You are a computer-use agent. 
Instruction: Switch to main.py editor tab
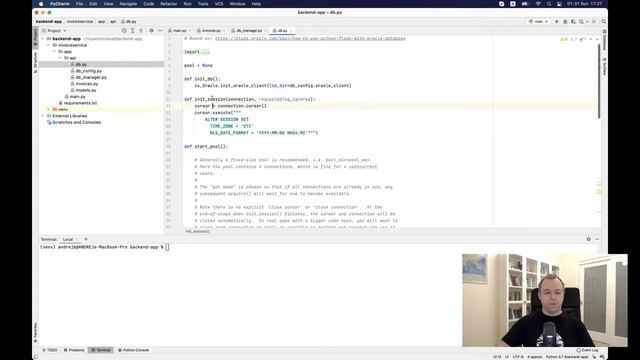(x=179, y=31)
